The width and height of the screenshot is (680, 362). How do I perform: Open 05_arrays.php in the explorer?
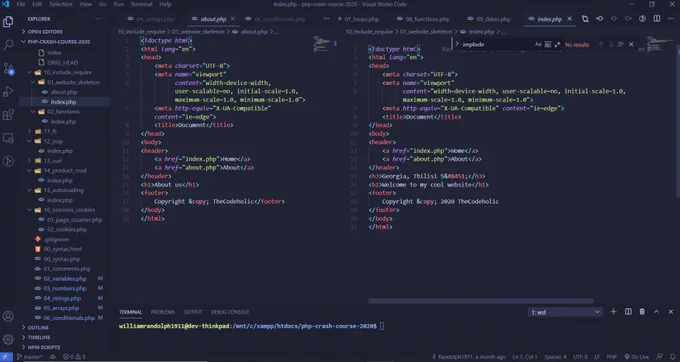(x=61, y=308)
